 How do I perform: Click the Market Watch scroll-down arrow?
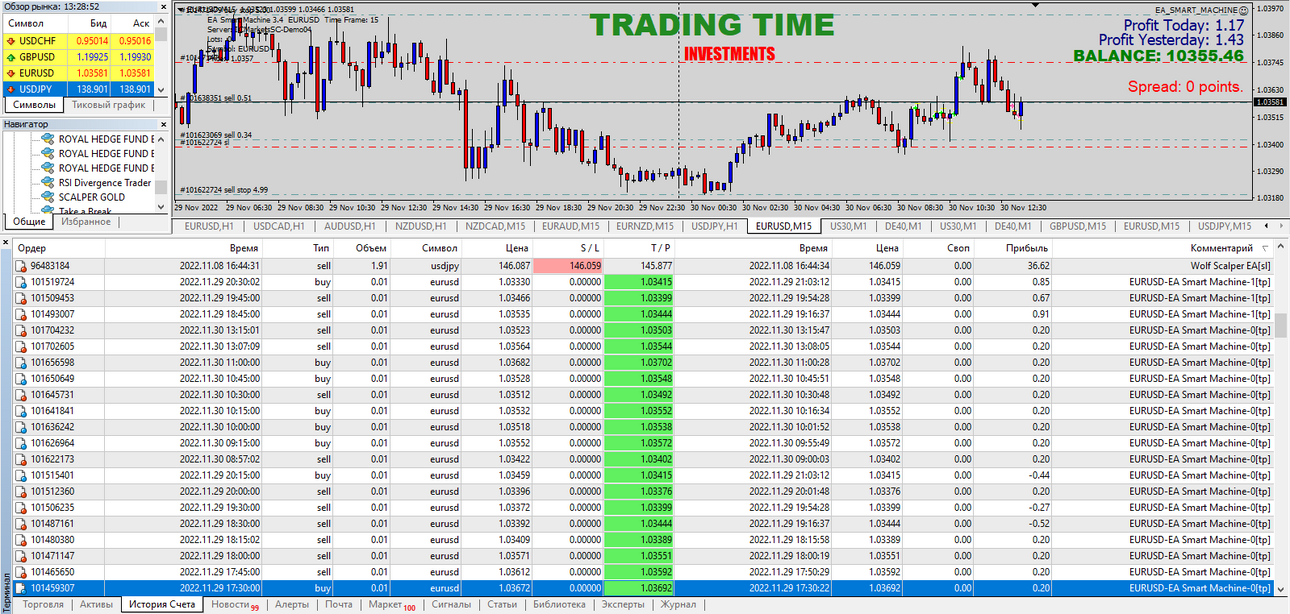click(162, 89)
